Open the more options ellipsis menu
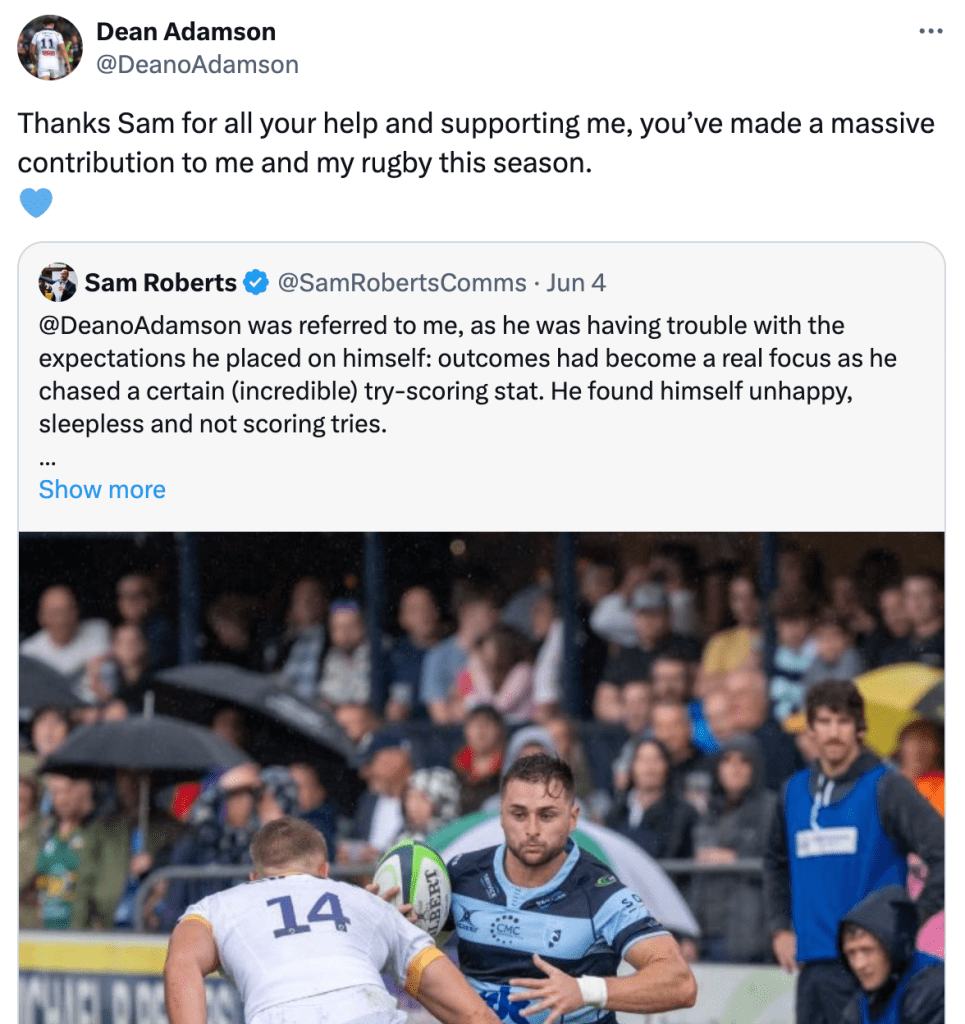The image size is (965, 1024). point(930,31)
